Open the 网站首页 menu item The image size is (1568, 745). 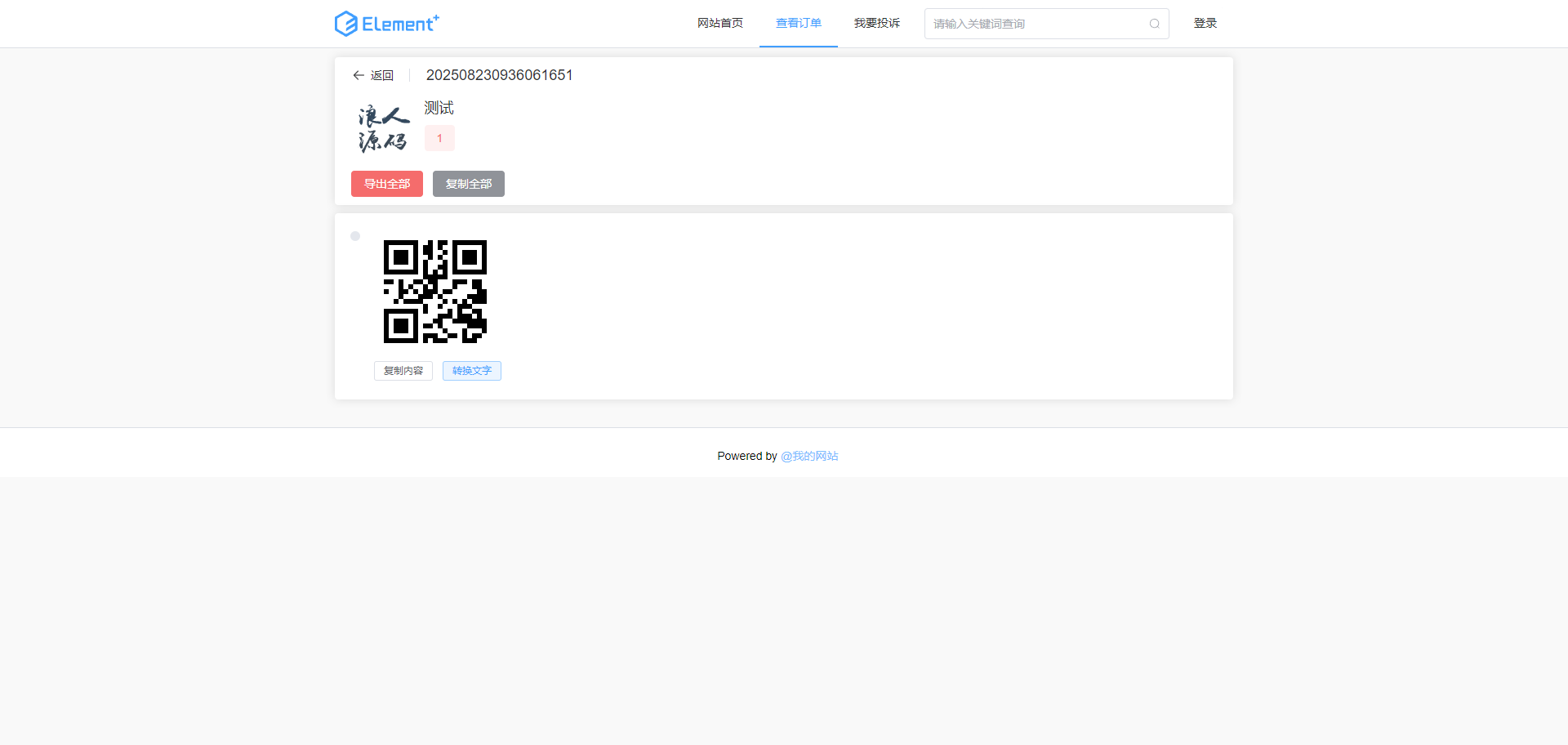720,23
